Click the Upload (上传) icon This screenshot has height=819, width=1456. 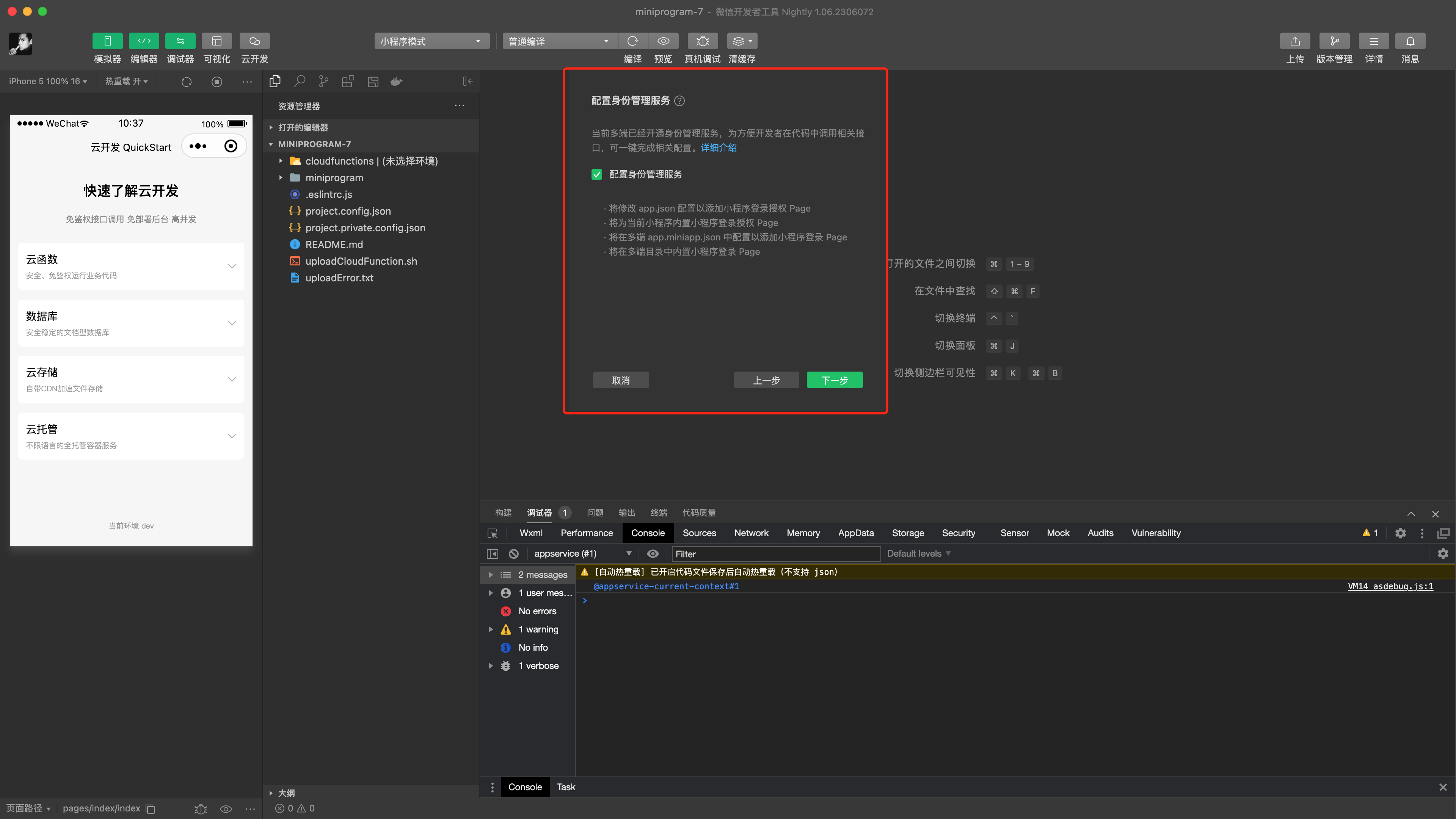click(x=1295, y=41)
